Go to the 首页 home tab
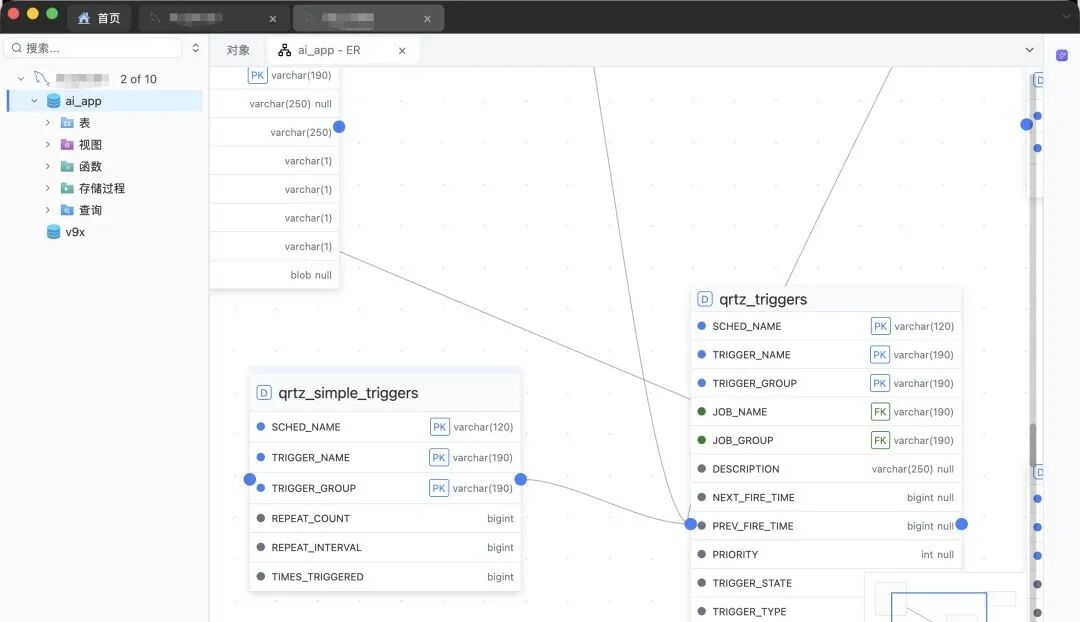This screenshot has height=622, width=1080. pyautogui.click(x=99, y=18)
